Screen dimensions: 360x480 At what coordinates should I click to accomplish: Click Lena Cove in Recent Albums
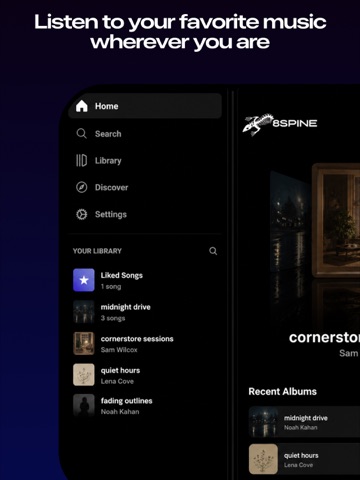[299, 465]
